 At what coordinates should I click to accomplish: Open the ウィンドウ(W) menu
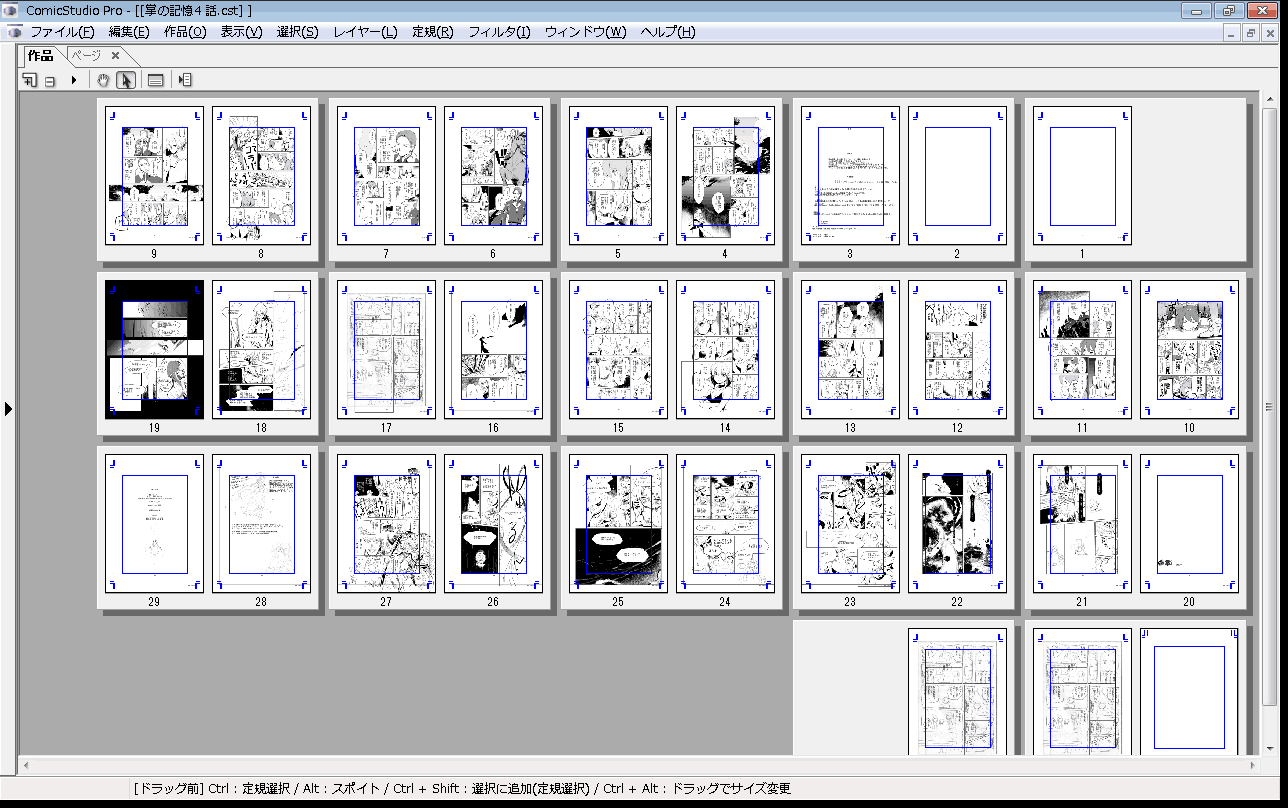[x=585, y=32]
